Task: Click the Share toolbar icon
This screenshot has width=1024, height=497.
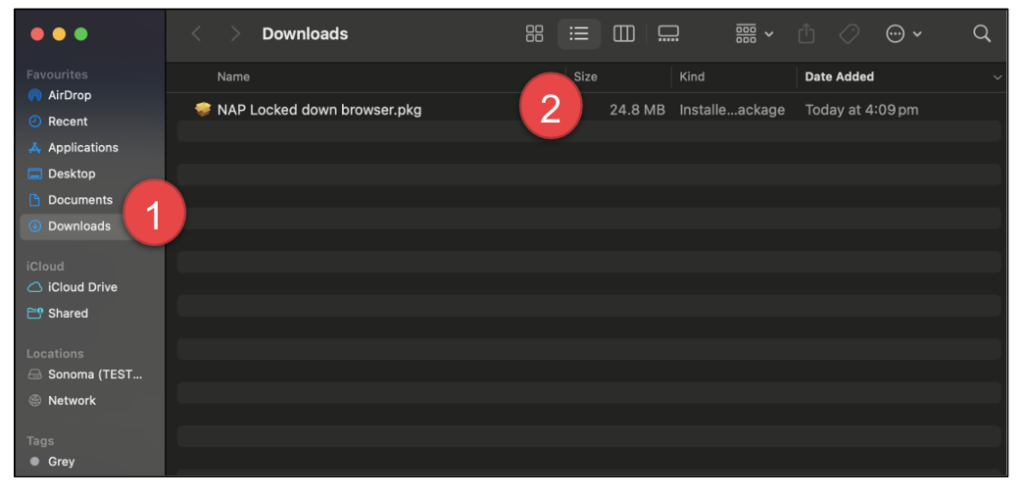Action: point(806,34)
